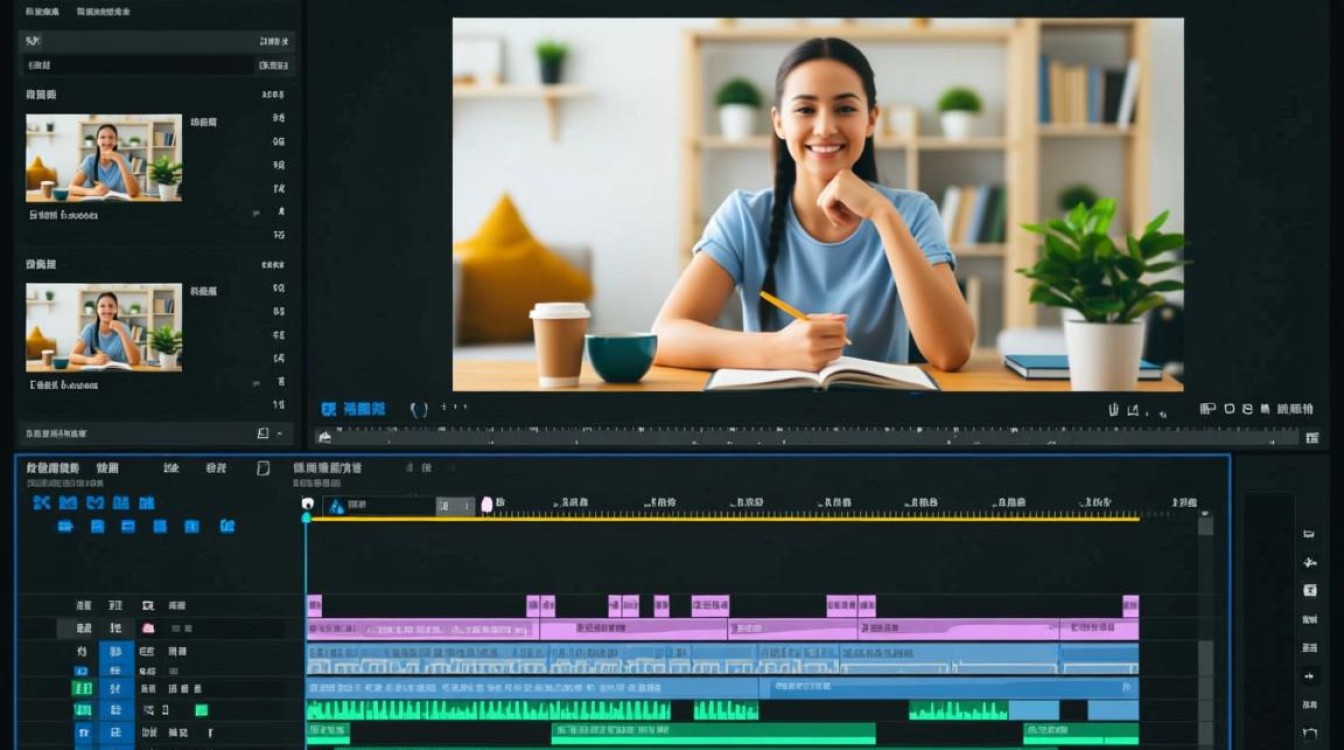1344x750 pixels.
Task: Click the fourth blue icon in the upper tool row
Action: tap(121, 503)
